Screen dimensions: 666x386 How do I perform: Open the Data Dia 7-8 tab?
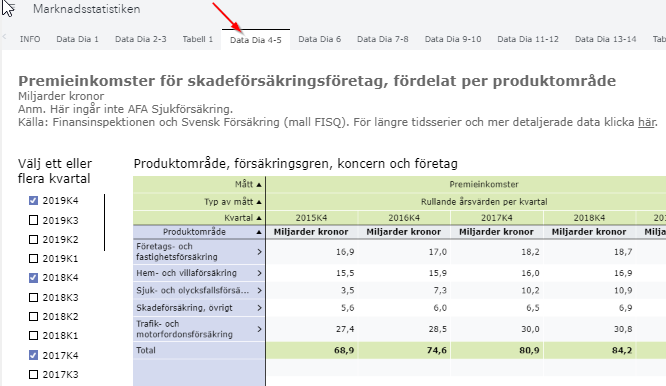[383, 39]
